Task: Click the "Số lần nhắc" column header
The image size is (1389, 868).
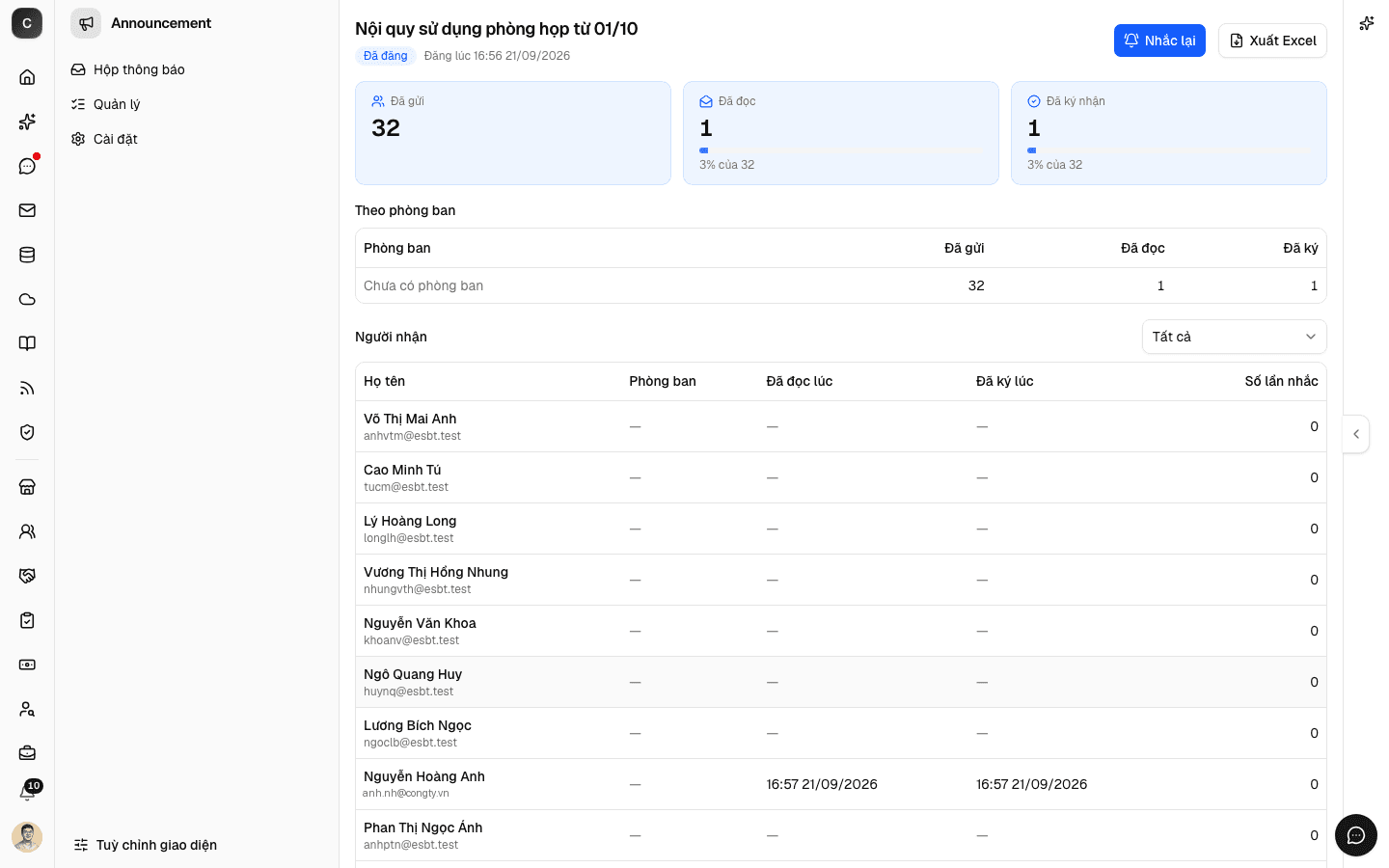Action: coord(1281,381)
